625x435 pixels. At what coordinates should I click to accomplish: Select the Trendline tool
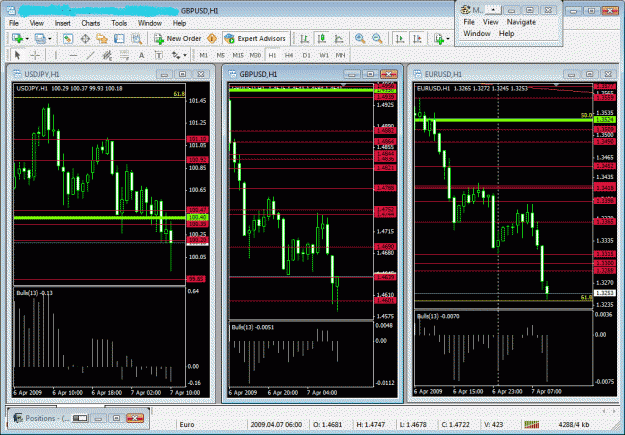tap(90, 55)
